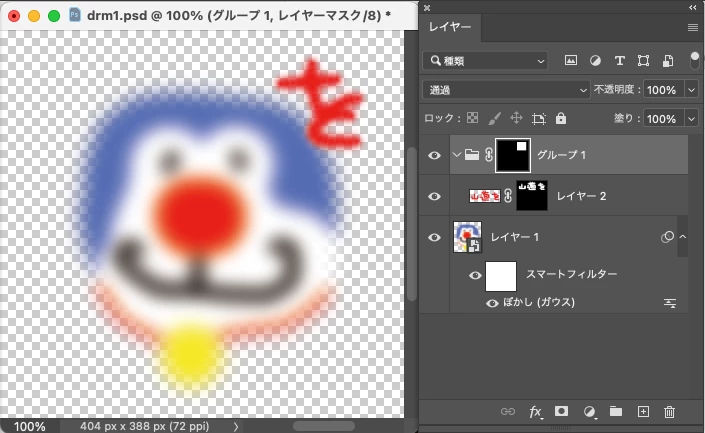
Task: Filter layers by pixel layer icon
Action: (x=571, y=60)
